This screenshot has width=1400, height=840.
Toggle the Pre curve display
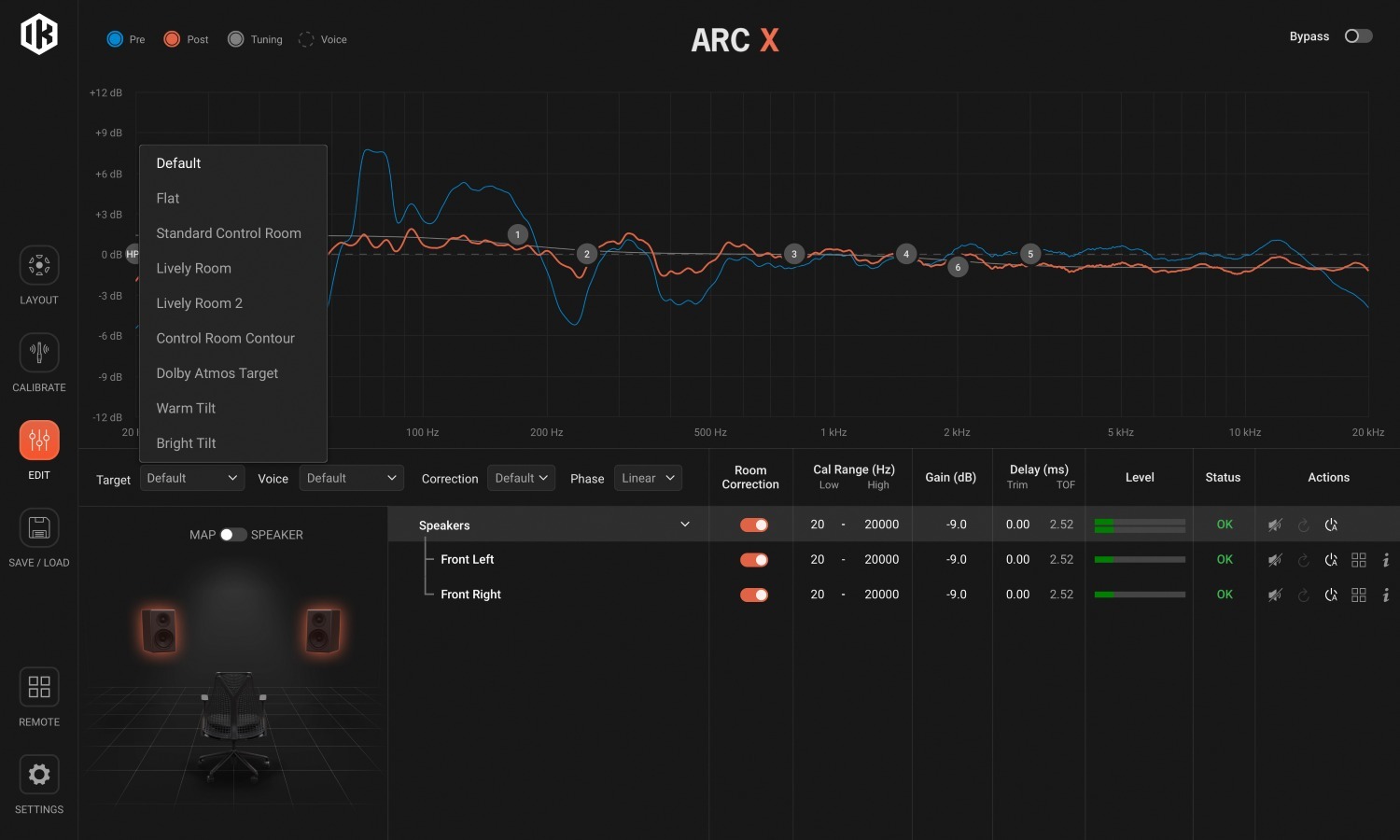point(116,39)
